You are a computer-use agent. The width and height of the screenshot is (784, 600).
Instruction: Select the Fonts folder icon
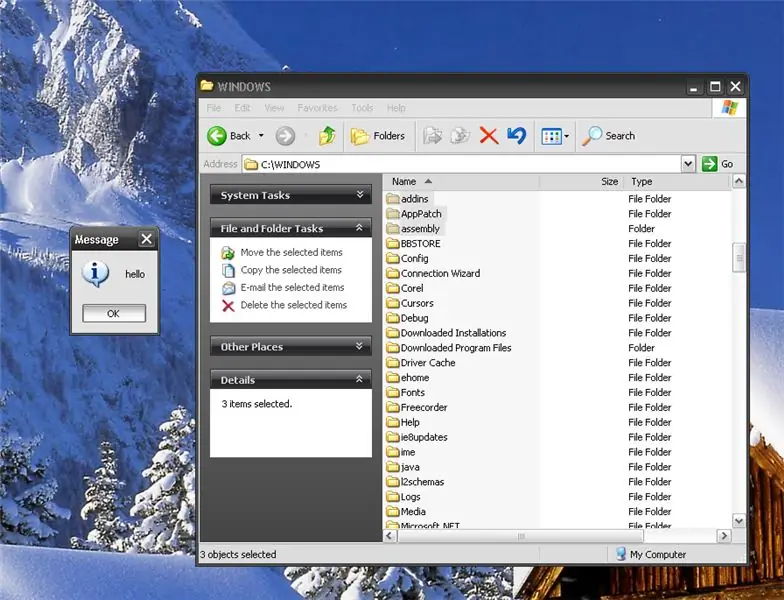[393, 393]
